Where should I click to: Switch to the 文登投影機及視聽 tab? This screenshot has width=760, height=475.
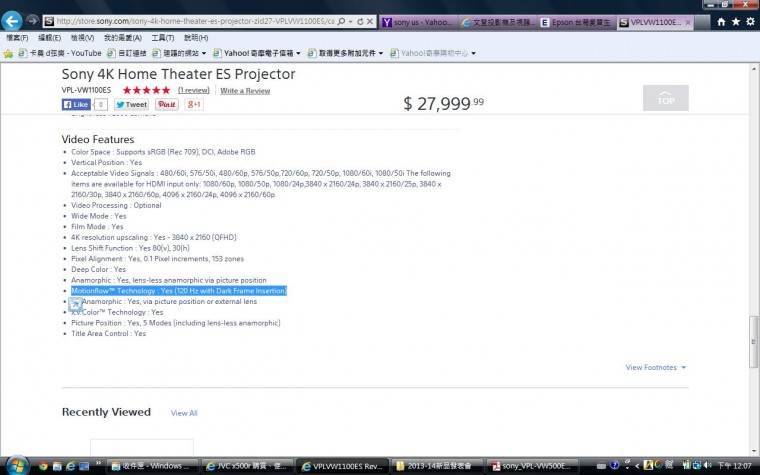coord(498,22)
